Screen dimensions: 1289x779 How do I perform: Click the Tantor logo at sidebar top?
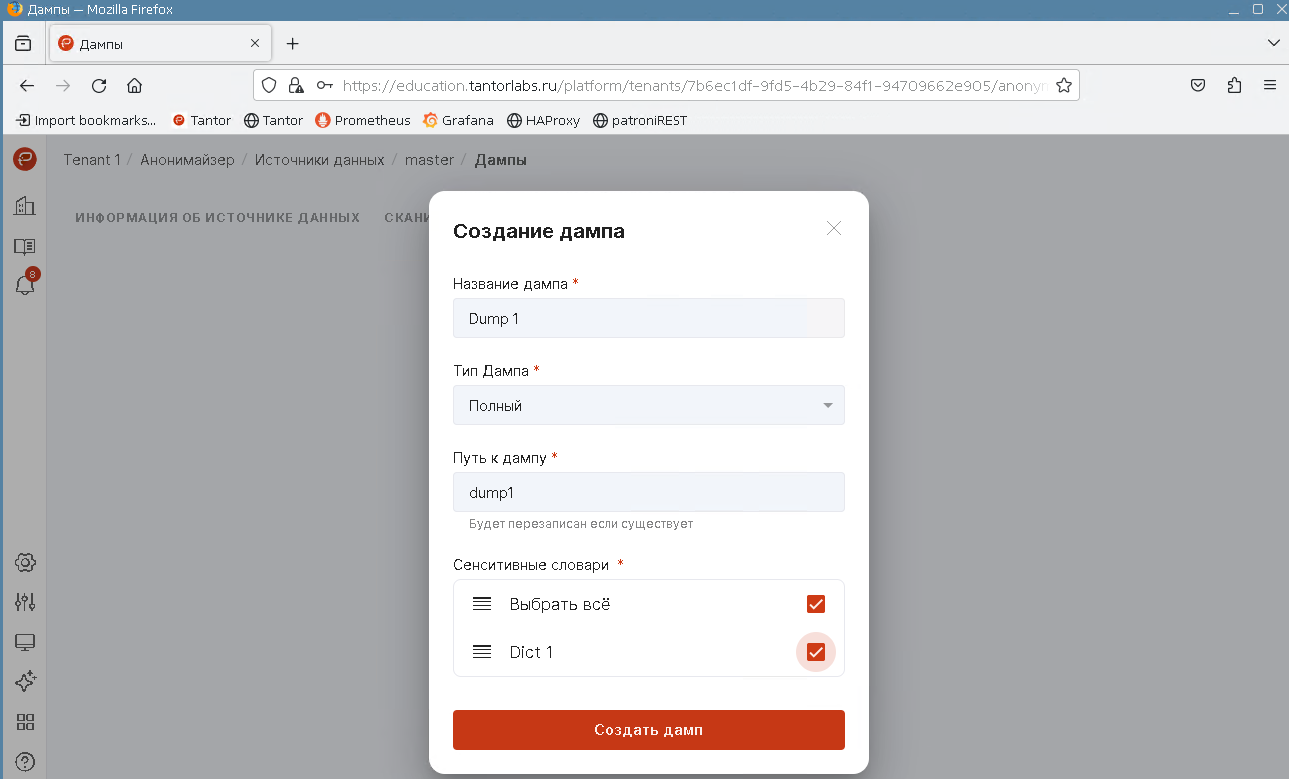(25, 158)
